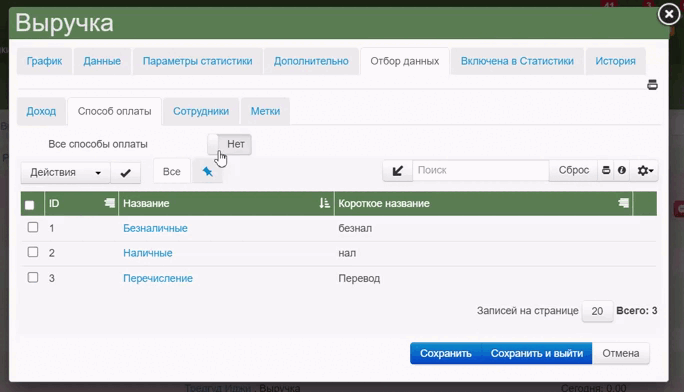Viewport: 684px width, 392px height.
Task: Click the records per page field showing 20
Action: tap(597, 311)
